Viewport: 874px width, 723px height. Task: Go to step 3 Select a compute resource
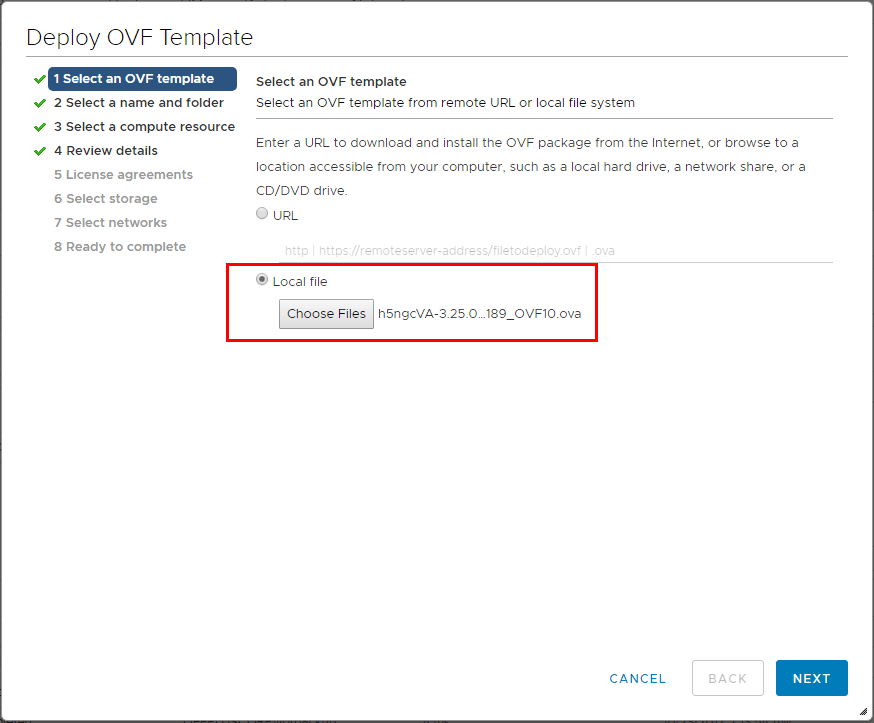click(x=144, y=127)
